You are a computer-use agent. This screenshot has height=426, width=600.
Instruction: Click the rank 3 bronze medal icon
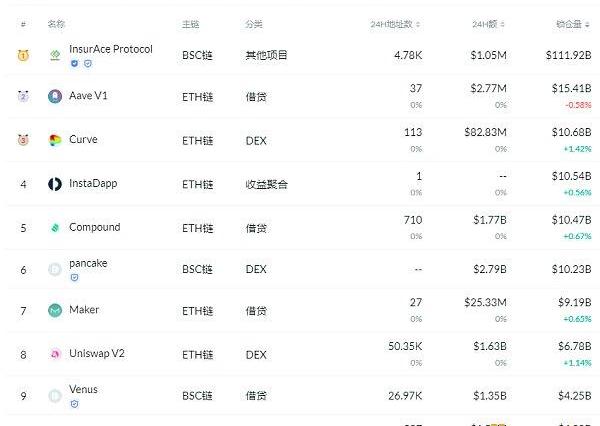coord(23,140)
